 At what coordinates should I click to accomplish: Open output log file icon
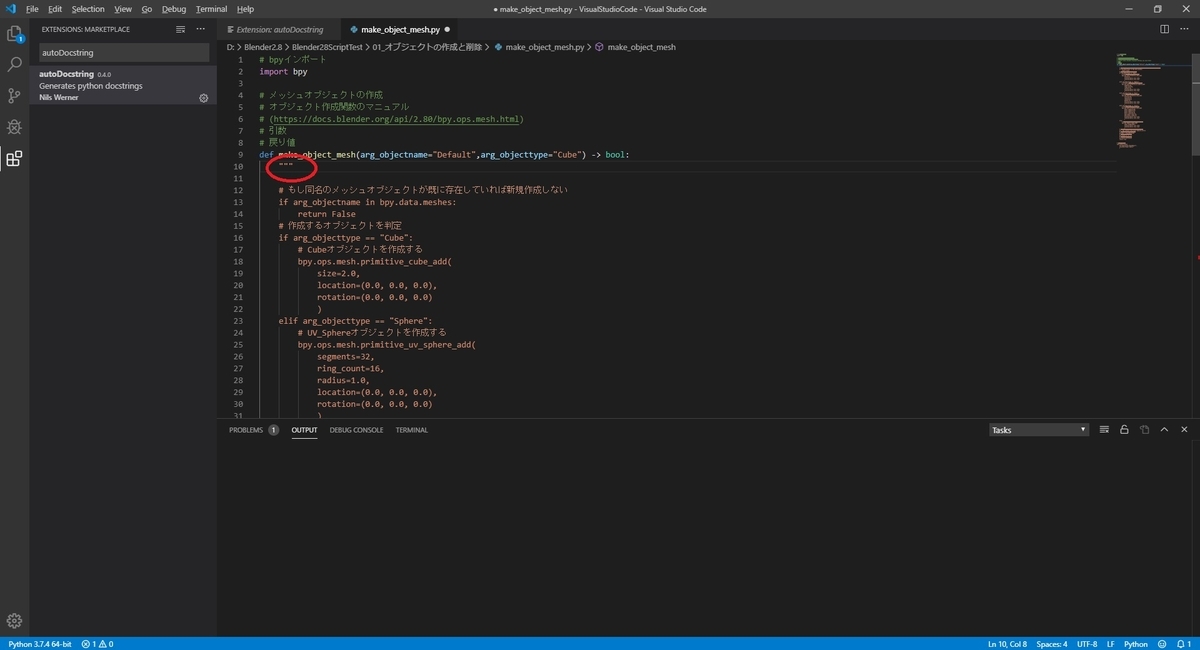click(x=1144, y=430)
